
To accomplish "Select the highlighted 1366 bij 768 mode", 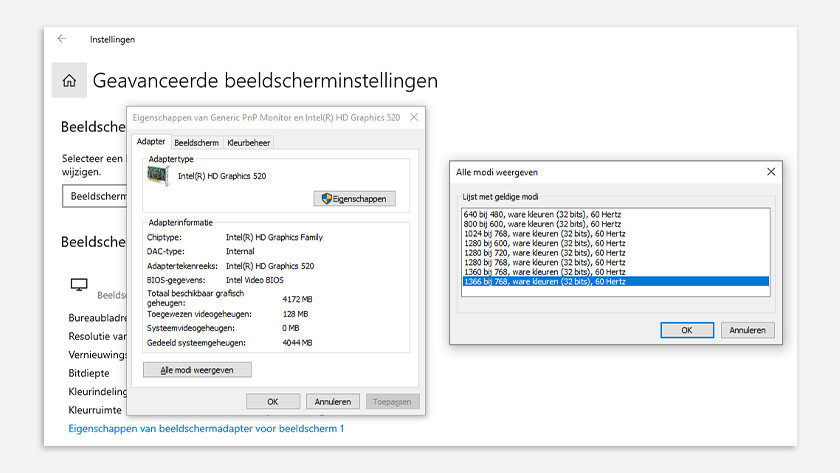I will coord(544,282).
